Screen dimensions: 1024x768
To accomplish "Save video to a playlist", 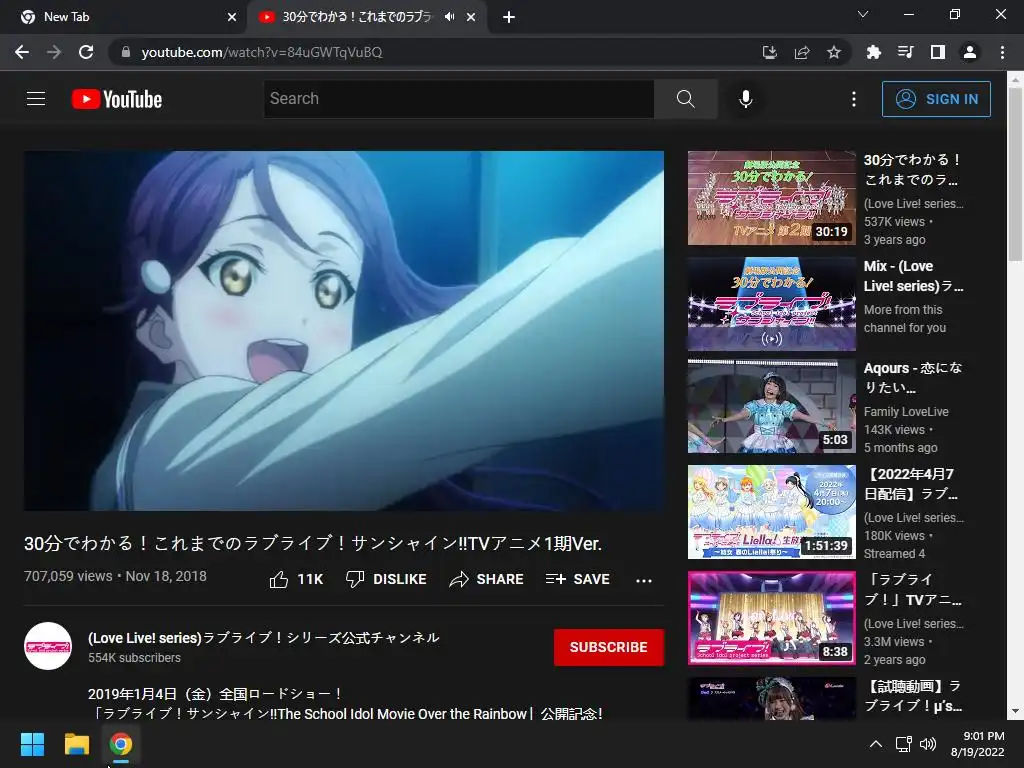I will click(578, 579).
